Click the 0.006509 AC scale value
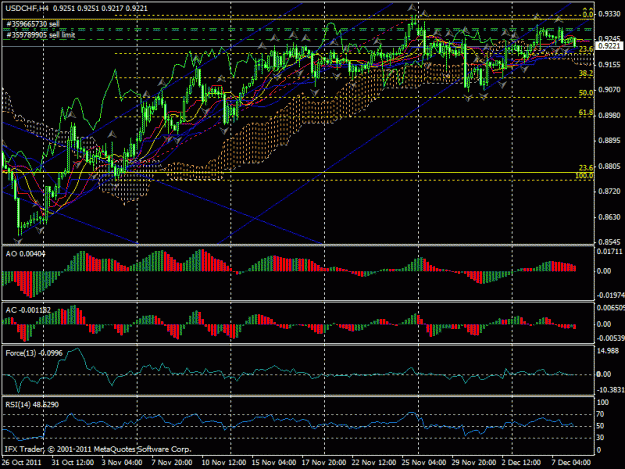Screen dimensions: 625x469 (x=610, y=308)
